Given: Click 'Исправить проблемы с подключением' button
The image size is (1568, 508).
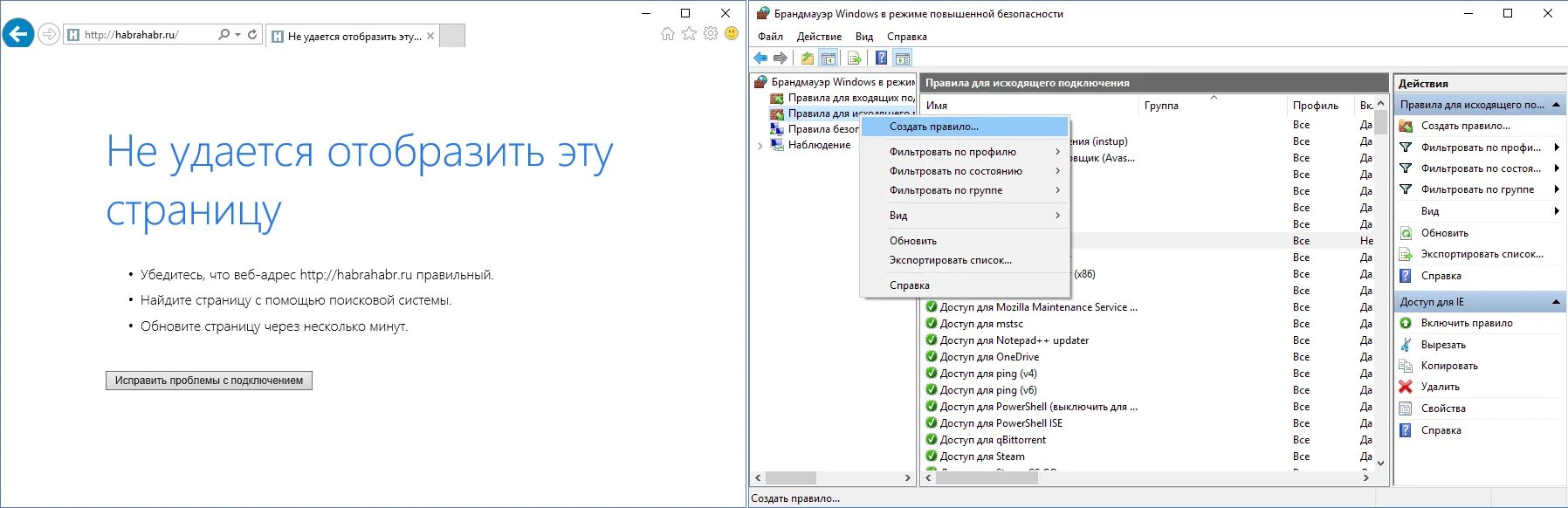Looking at the screenshot, I should [x=209, y=381].
